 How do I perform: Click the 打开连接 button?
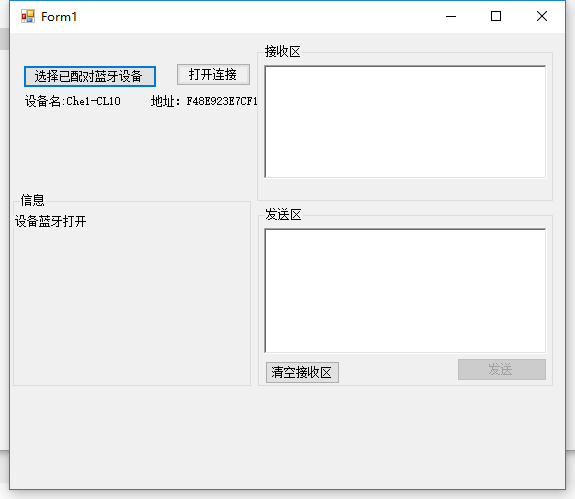coord(213,74)
